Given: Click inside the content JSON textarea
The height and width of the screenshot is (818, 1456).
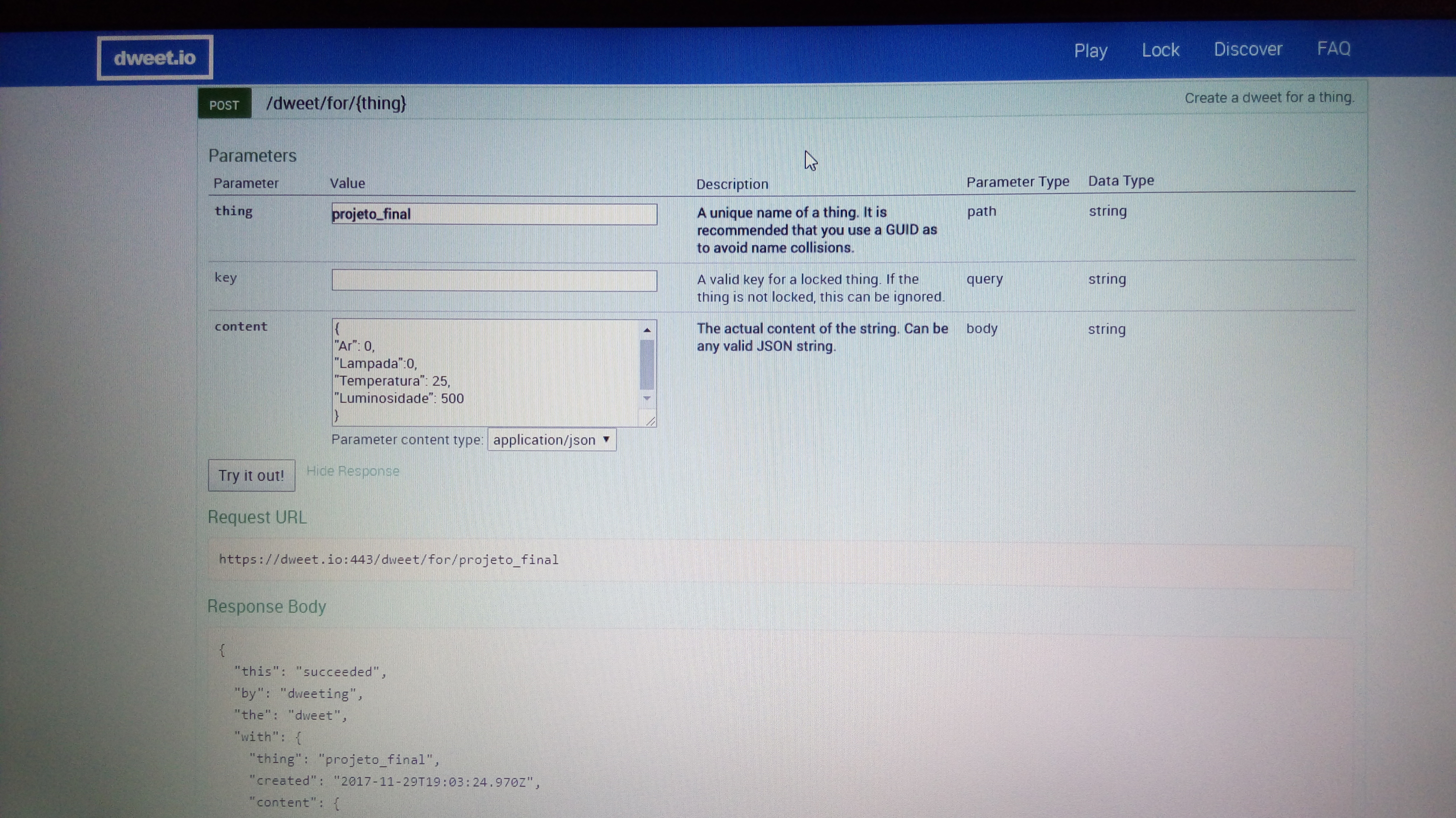Looking at the screenshot, I should 486,373.
